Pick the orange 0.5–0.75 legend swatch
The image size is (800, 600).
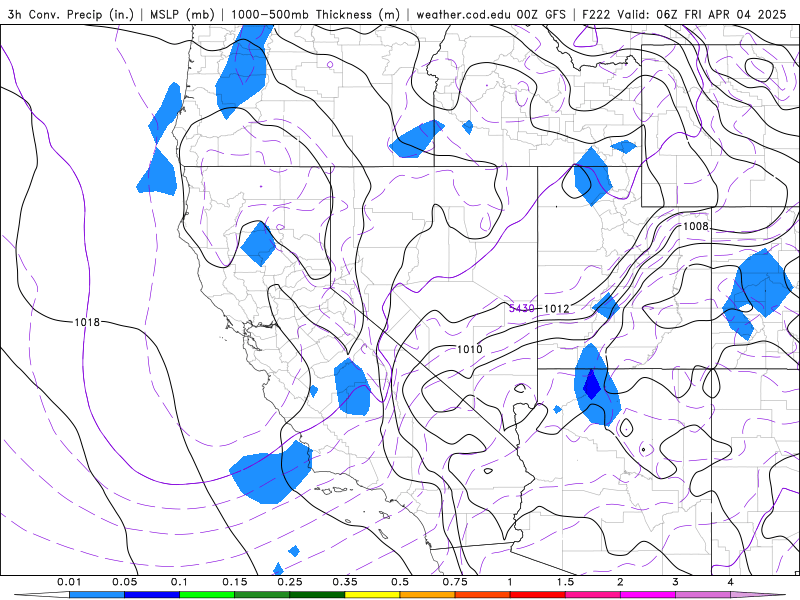428,595
